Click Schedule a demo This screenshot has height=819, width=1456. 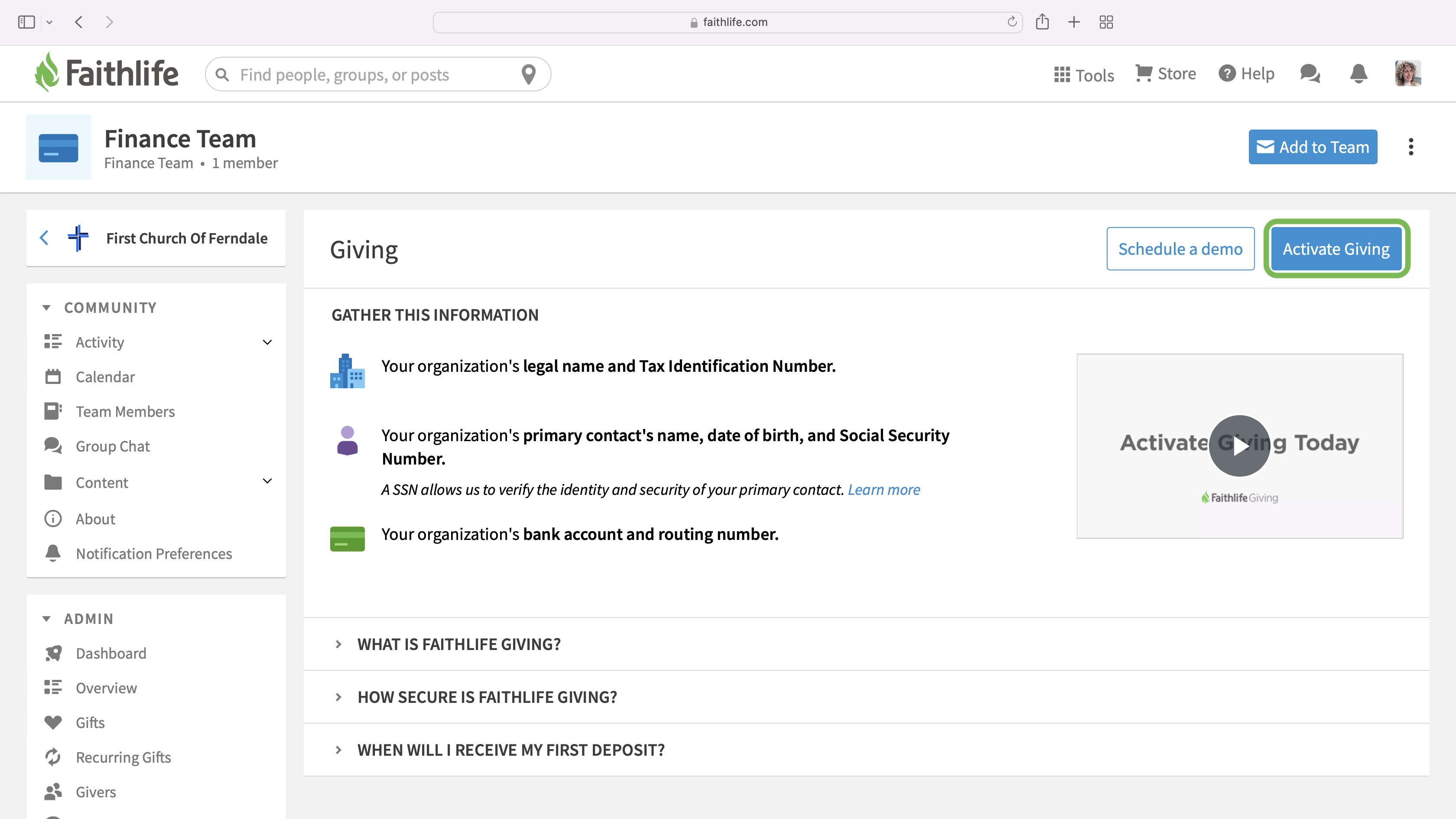tap(1180, 249)
